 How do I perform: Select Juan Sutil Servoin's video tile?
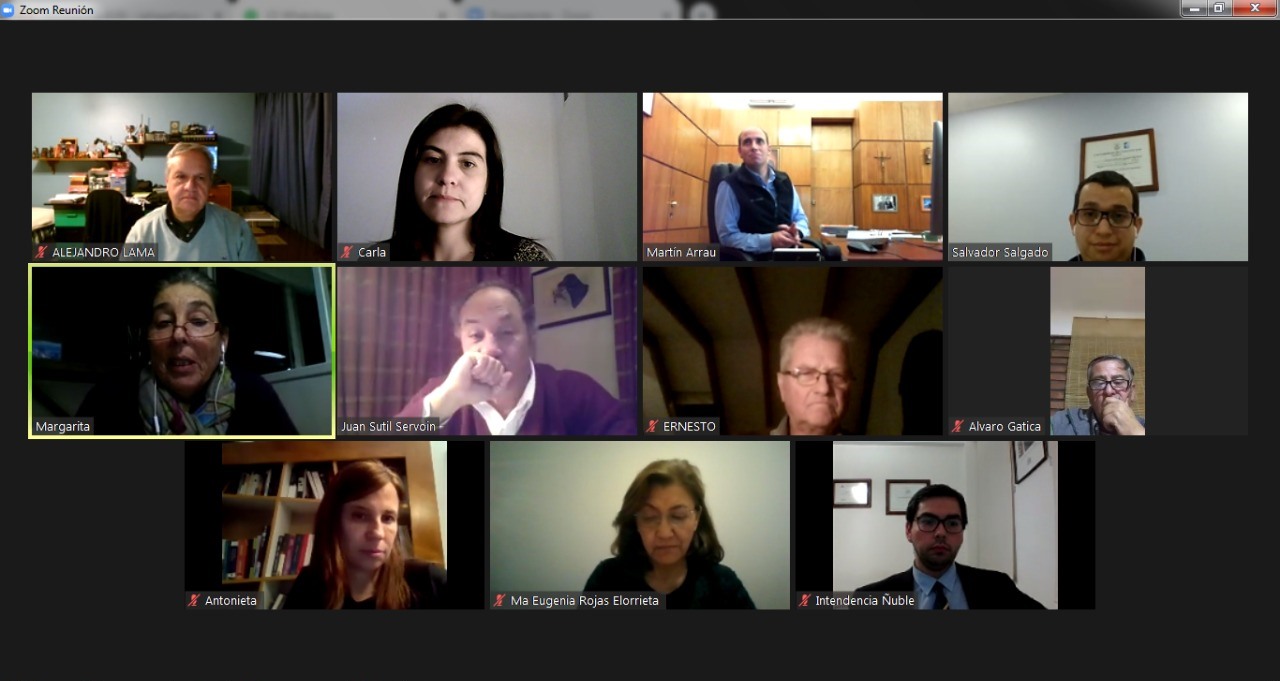point(487,351)
